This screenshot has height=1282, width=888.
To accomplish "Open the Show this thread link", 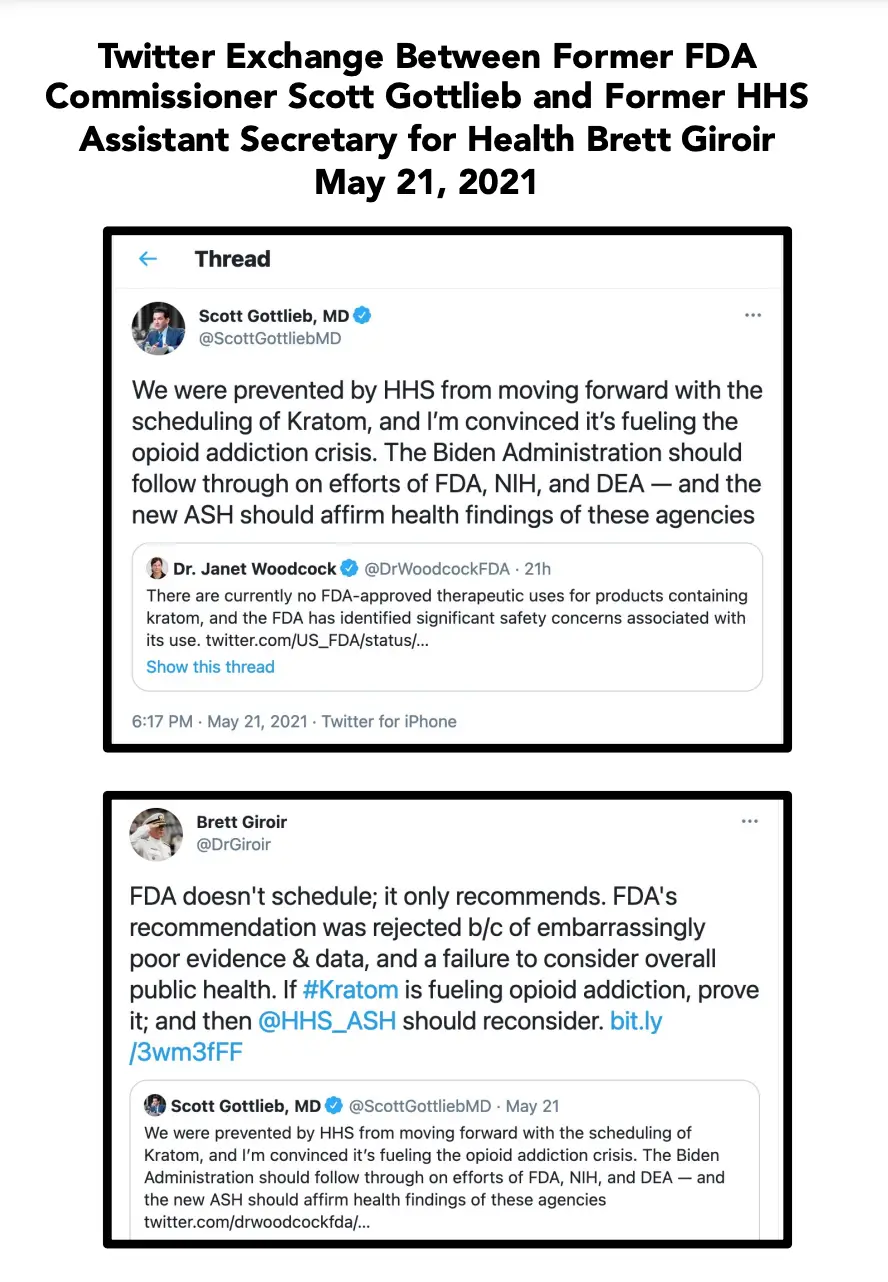I will point(209,667).
